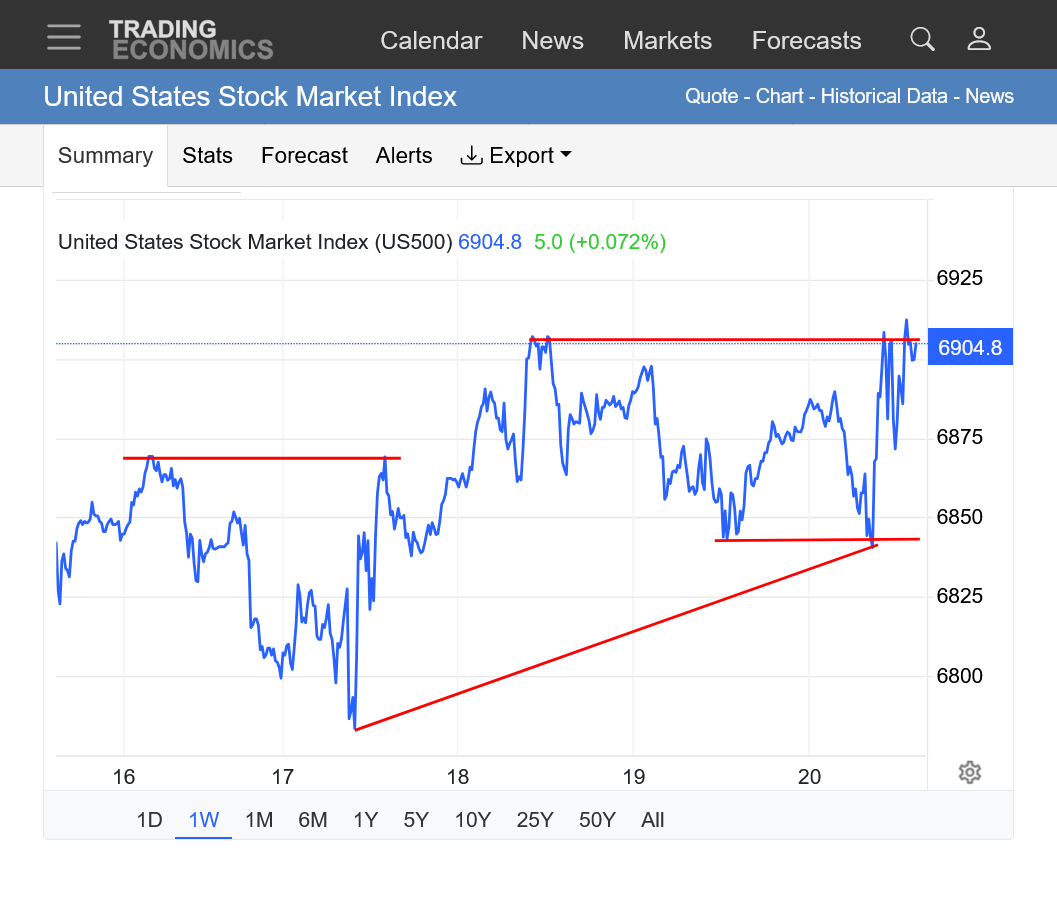Open Markets in top navigation
The width and height of the screenshot is (1057, 901).
(667, 41)
